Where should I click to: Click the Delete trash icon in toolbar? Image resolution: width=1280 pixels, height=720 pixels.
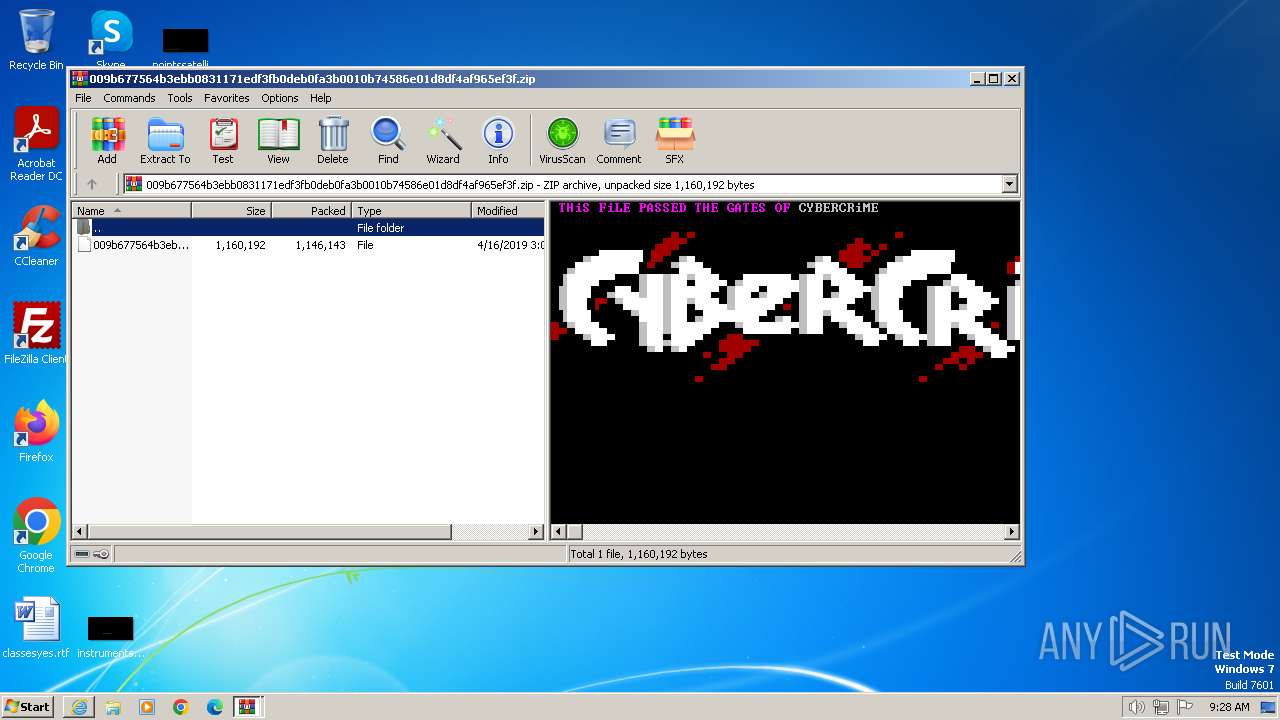[333, 140]
